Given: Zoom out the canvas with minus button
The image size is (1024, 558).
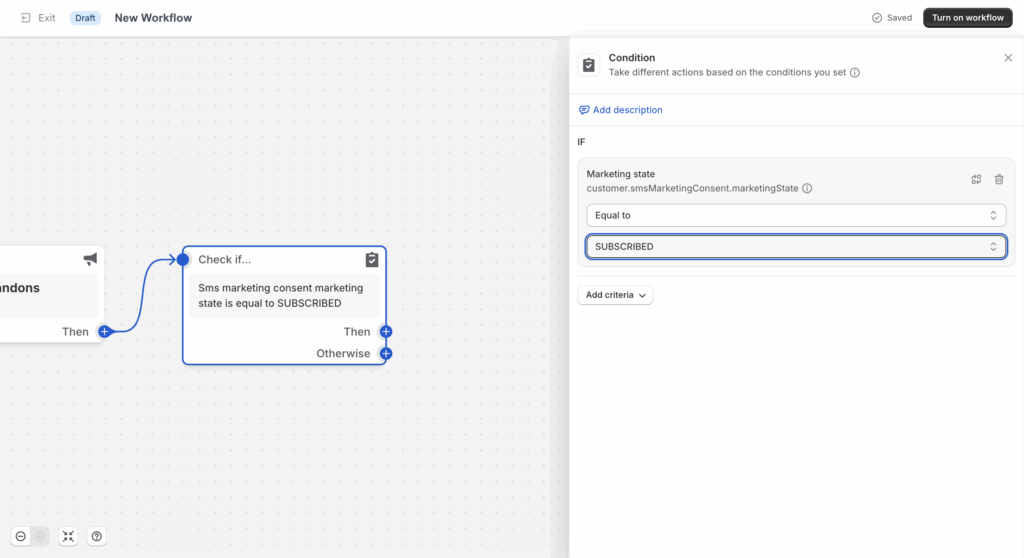Looking at the screenshot, I should (21, 536).
